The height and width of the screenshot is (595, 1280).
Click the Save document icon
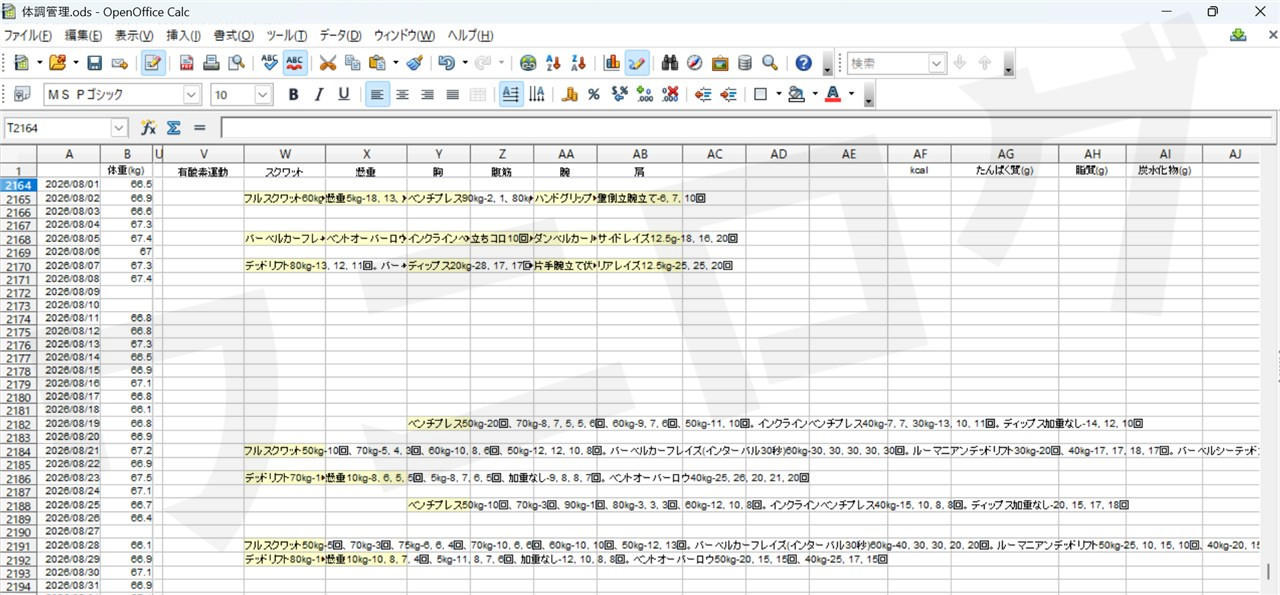[x=94, y=63]
